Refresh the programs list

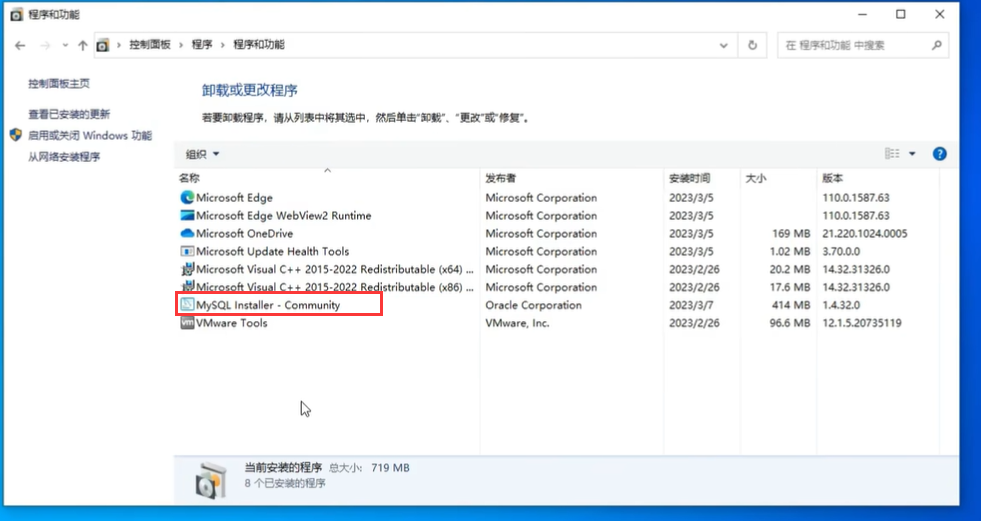[x=753, y=45]
